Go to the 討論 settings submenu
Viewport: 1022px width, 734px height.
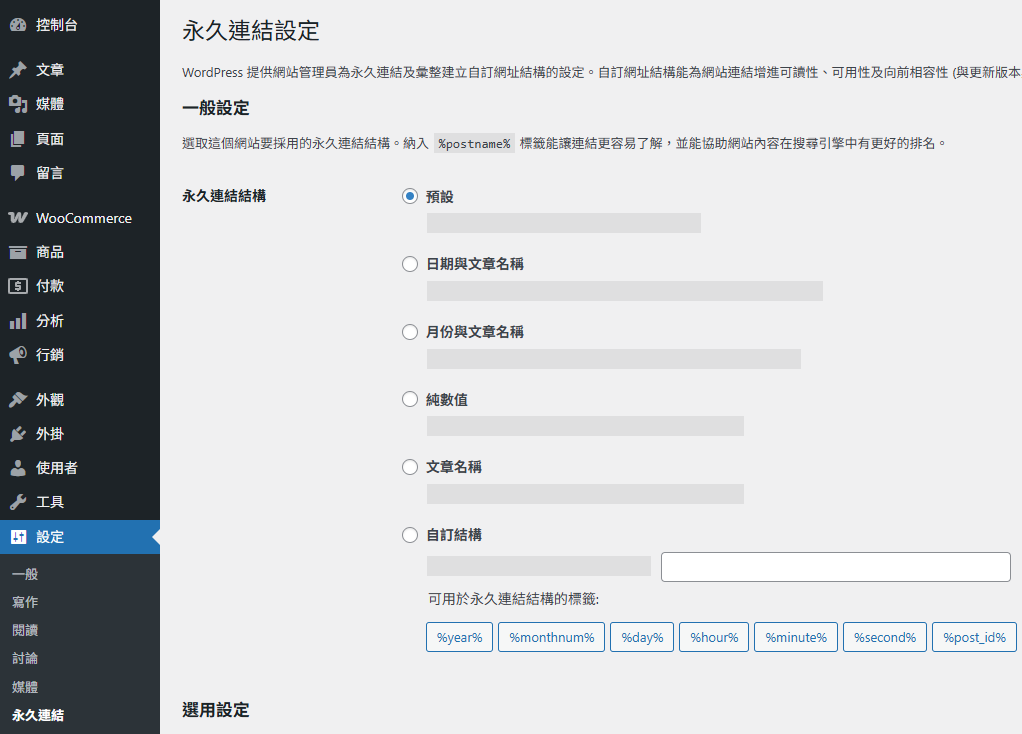point(25,658)
